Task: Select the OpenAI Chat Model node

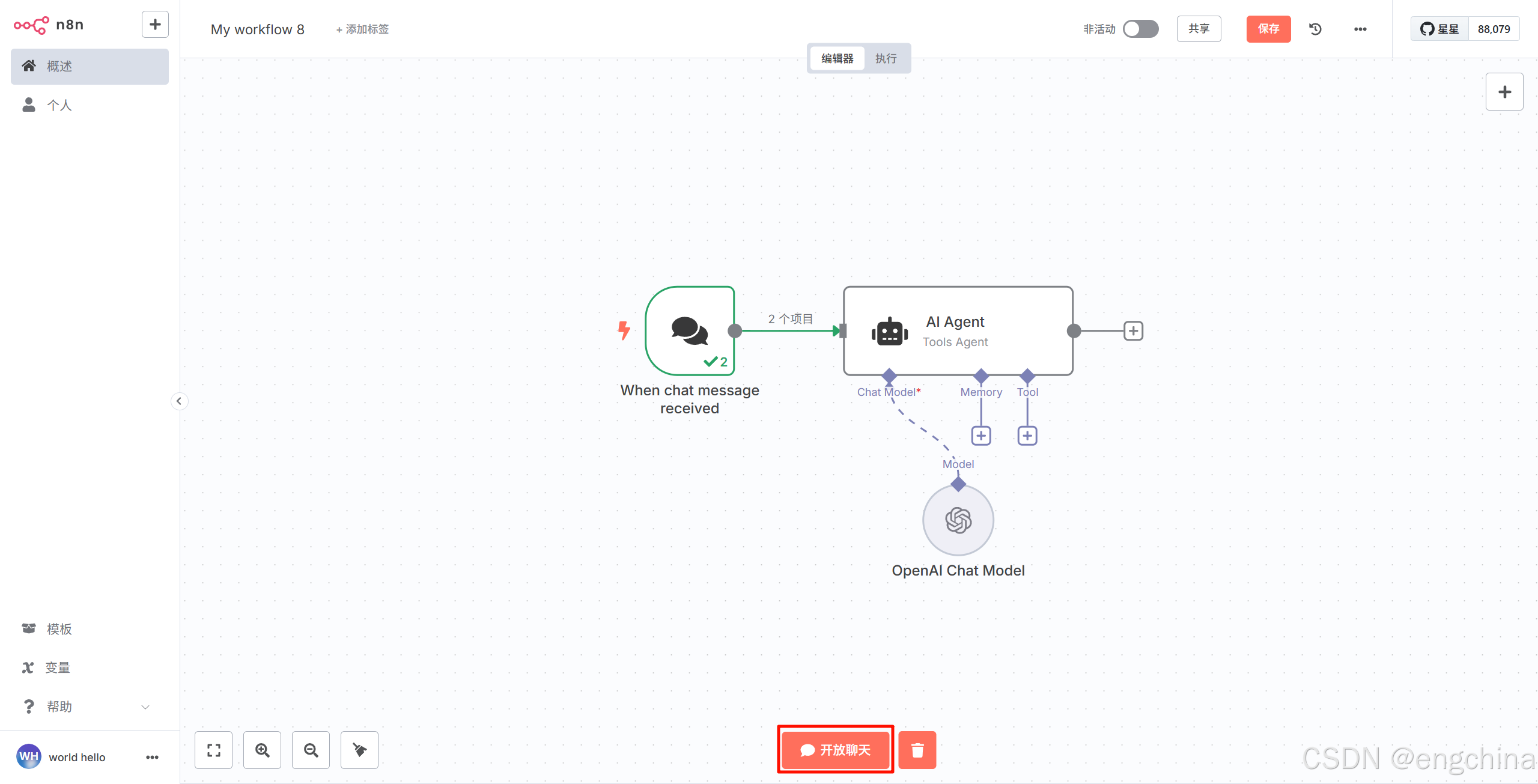Action: pos(958,520)
